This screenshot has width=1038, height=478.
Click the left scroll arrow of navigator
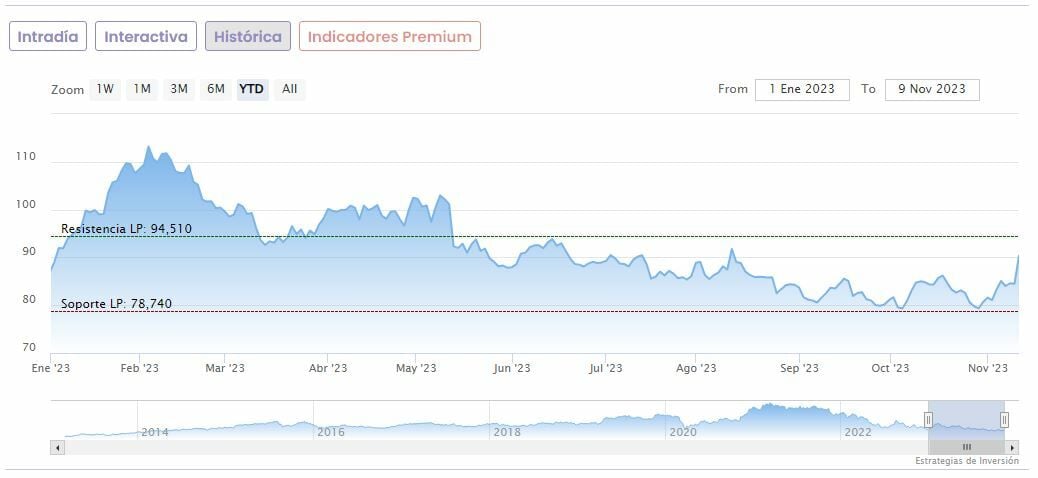point(57,447)
